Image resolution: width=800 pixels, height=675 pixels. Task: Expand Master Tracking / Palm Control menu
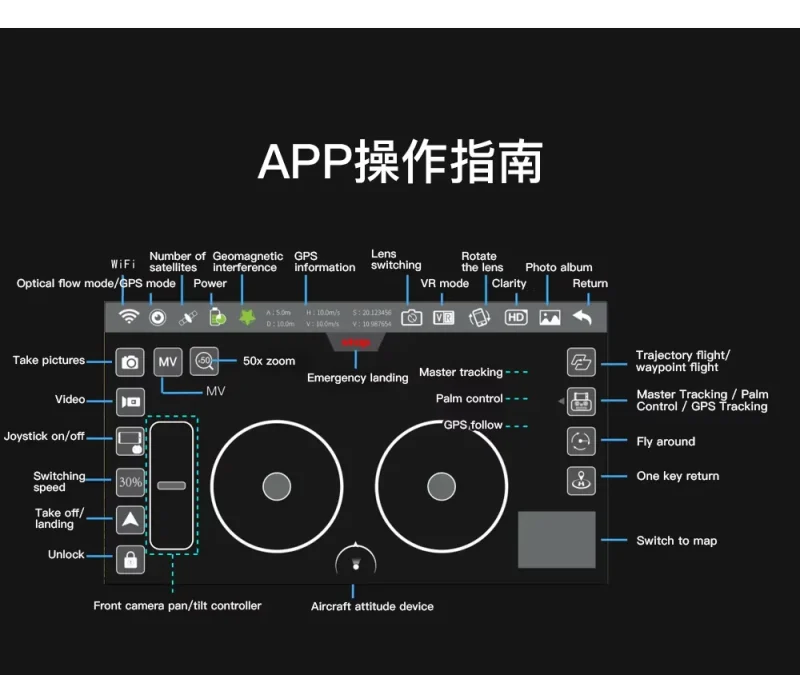click(x=581, y=402)
